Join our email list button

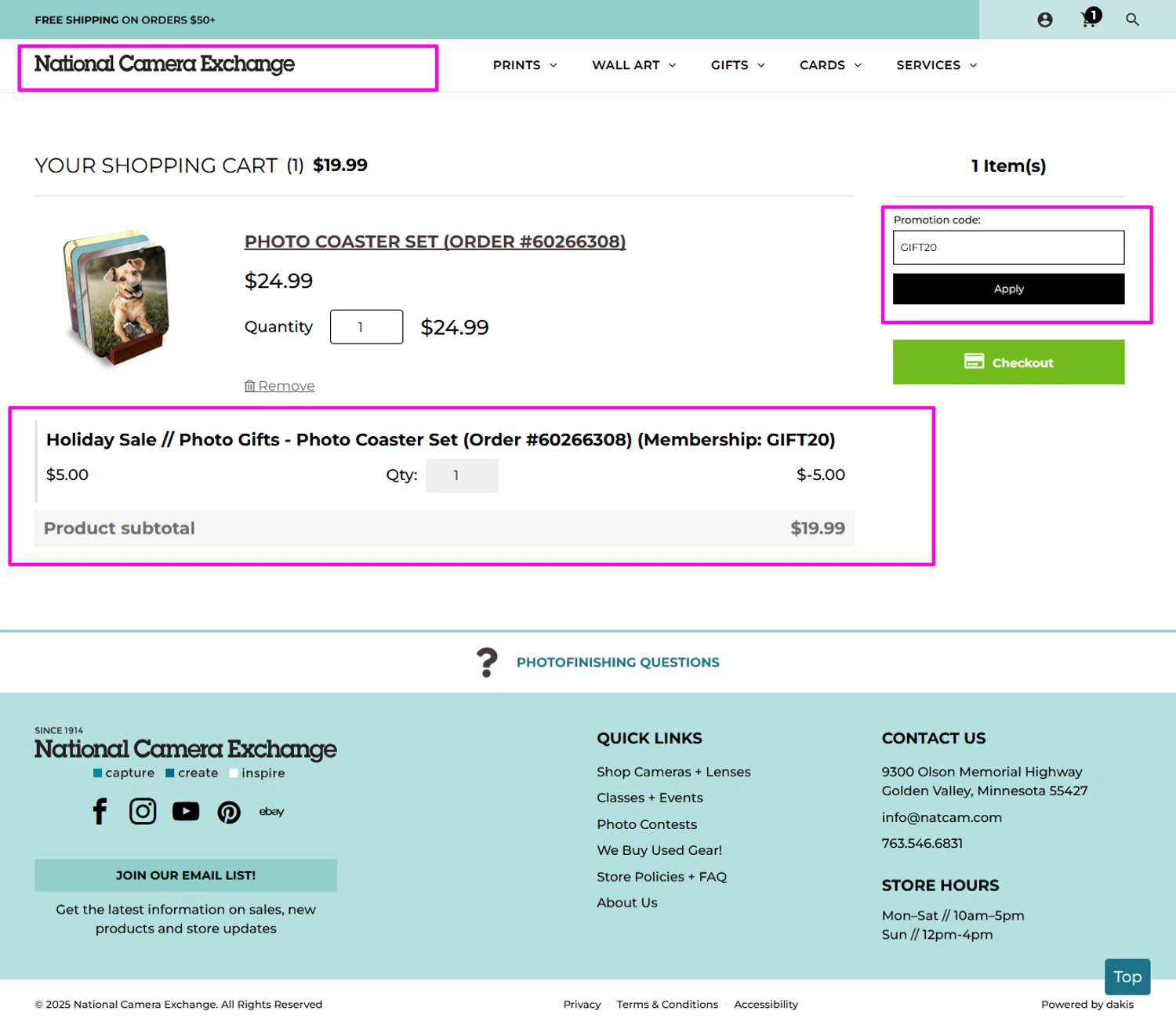[x=186, y=875]
